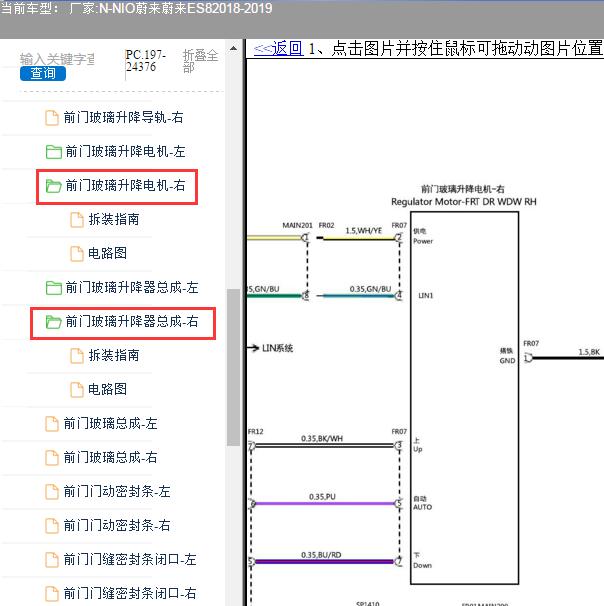Click the <<返回 back link
Image resolution: width=604 pixels, height=606 pixels.
pos(278,48)
